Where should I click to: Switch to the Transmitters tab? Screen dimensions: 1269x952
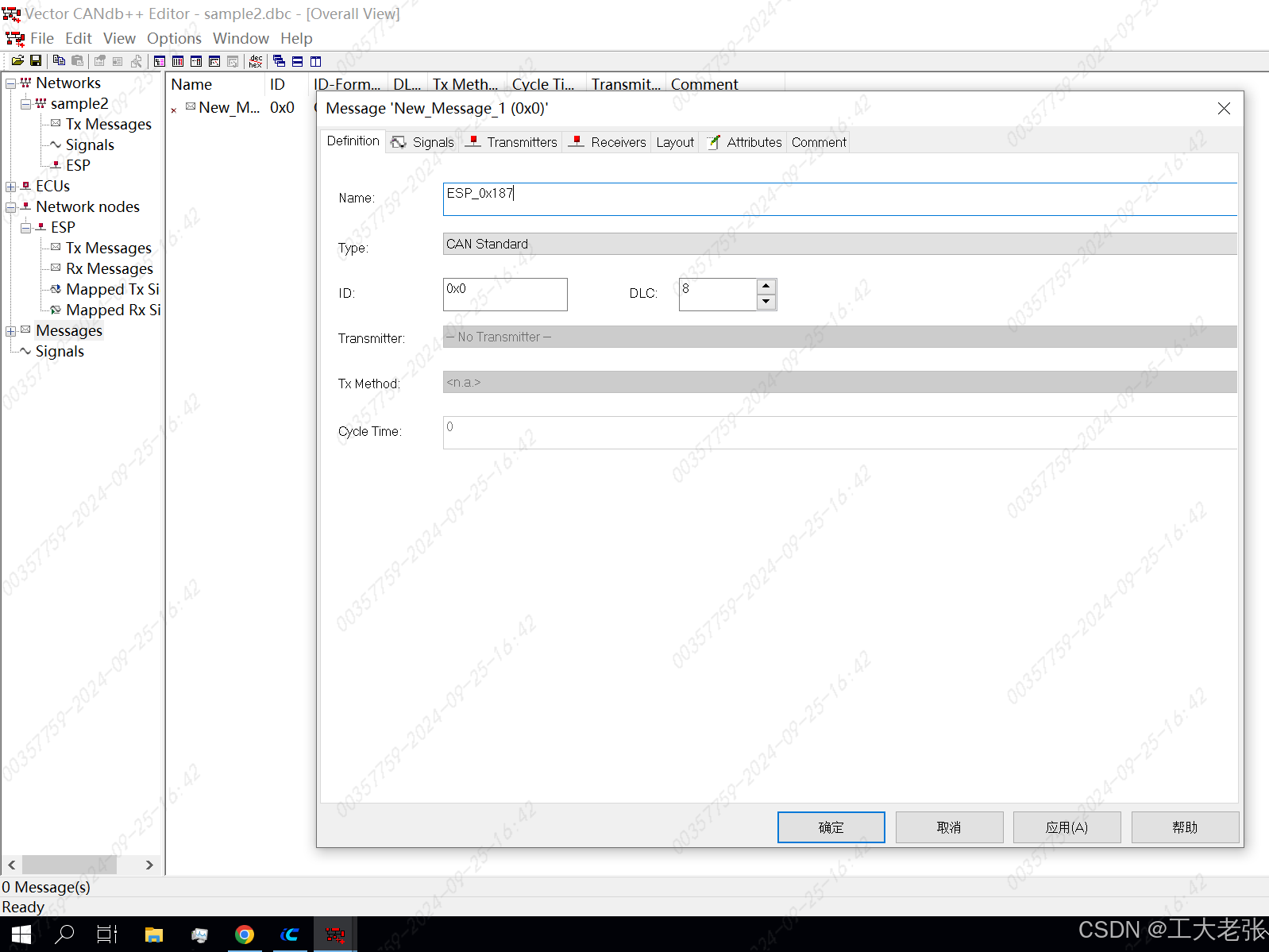pos(512,142)
